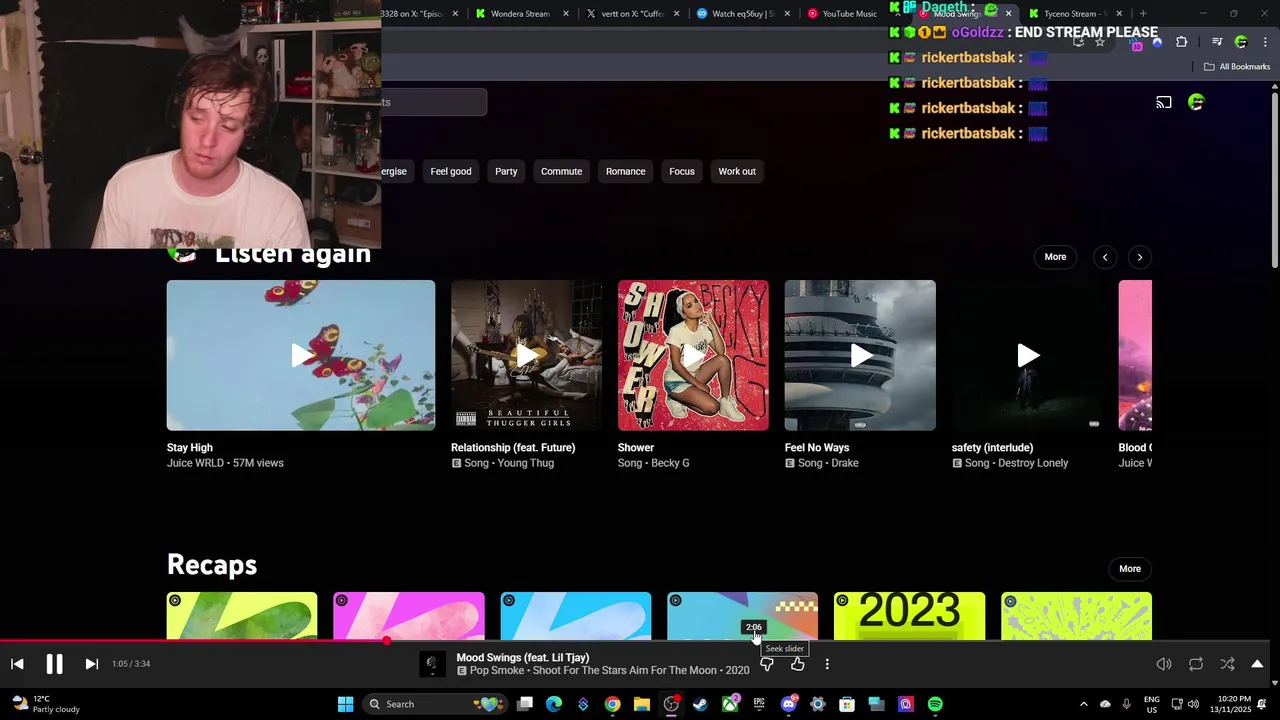Toggle shuffle in player bar

pos(1228,664)
